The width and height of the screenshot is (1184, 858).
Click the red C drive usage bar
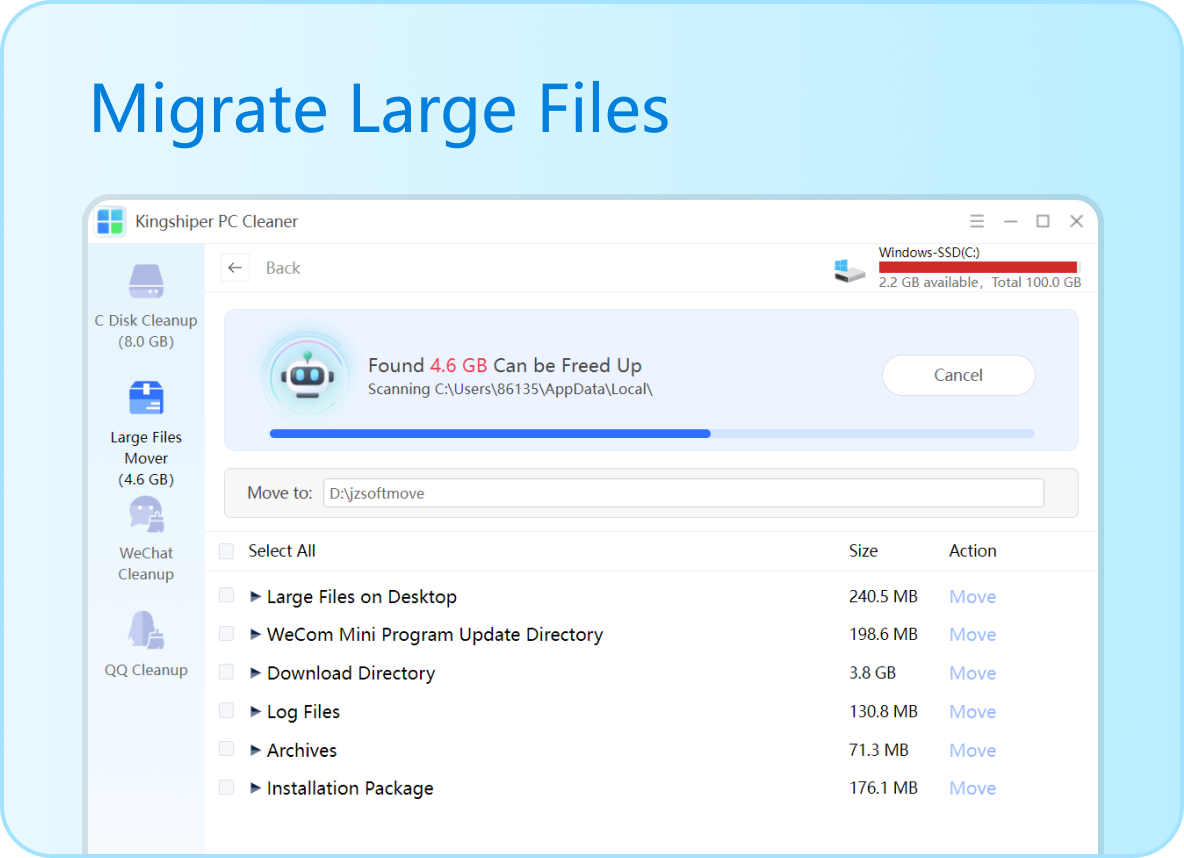tap(979, 267)
